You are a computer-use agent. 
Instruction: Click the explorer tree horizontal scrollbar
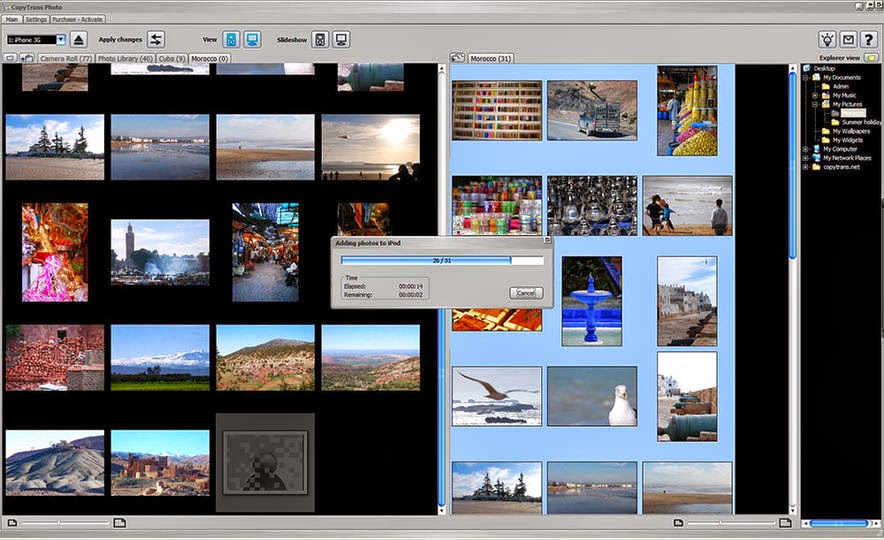click(839, 523)
